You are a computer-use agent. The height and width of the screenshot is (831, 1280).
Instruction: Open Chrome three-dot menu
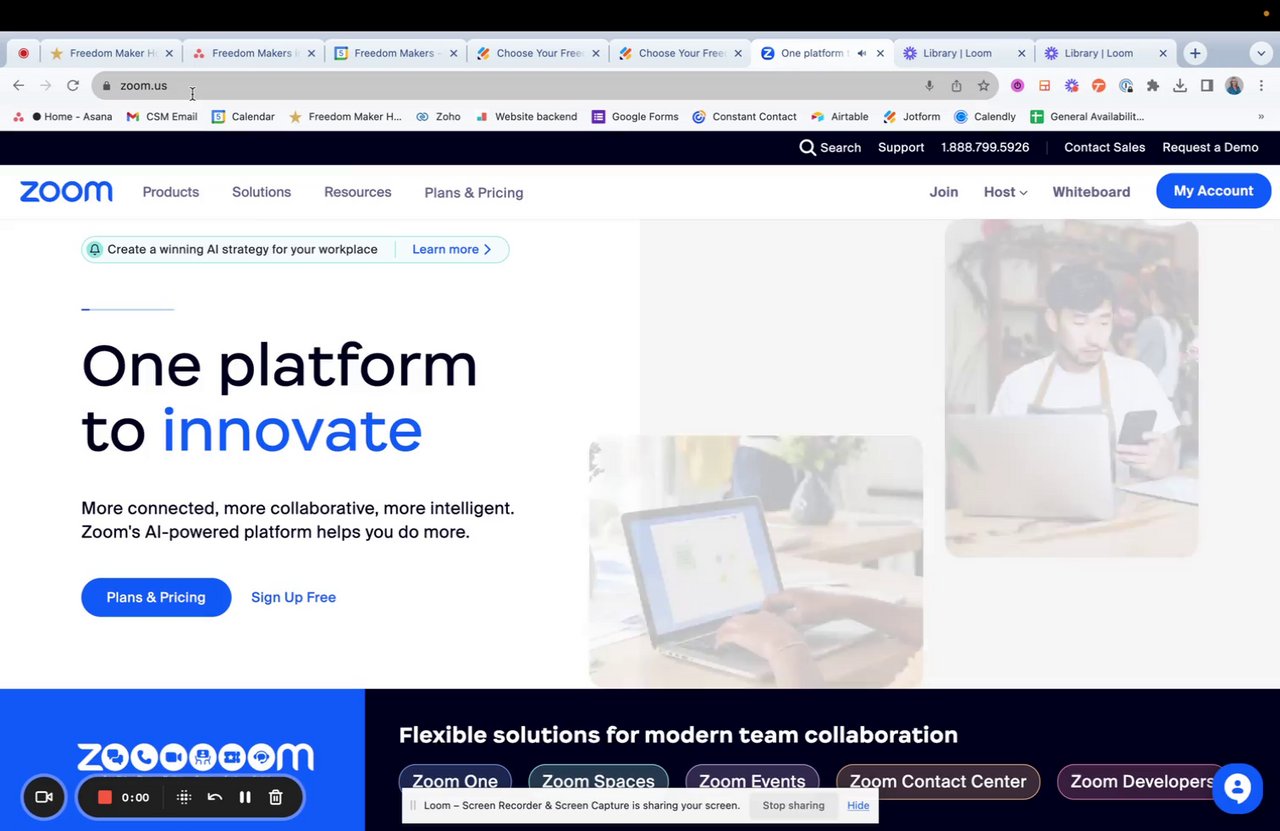tap(1262, 86)
